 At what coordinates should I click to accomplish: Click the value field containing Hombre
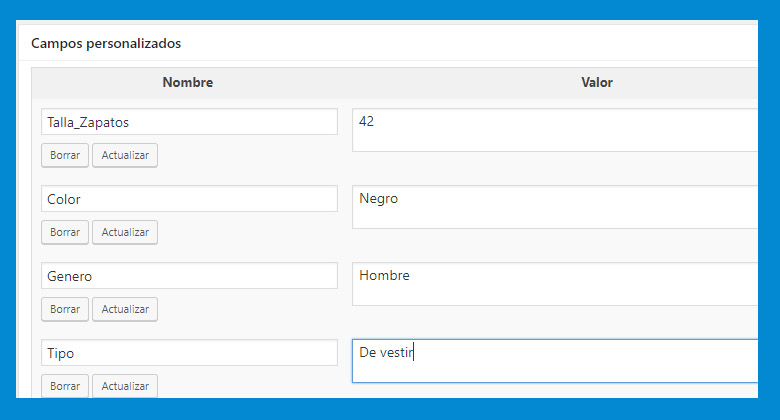pyautogui.click(x=555, y=284)
